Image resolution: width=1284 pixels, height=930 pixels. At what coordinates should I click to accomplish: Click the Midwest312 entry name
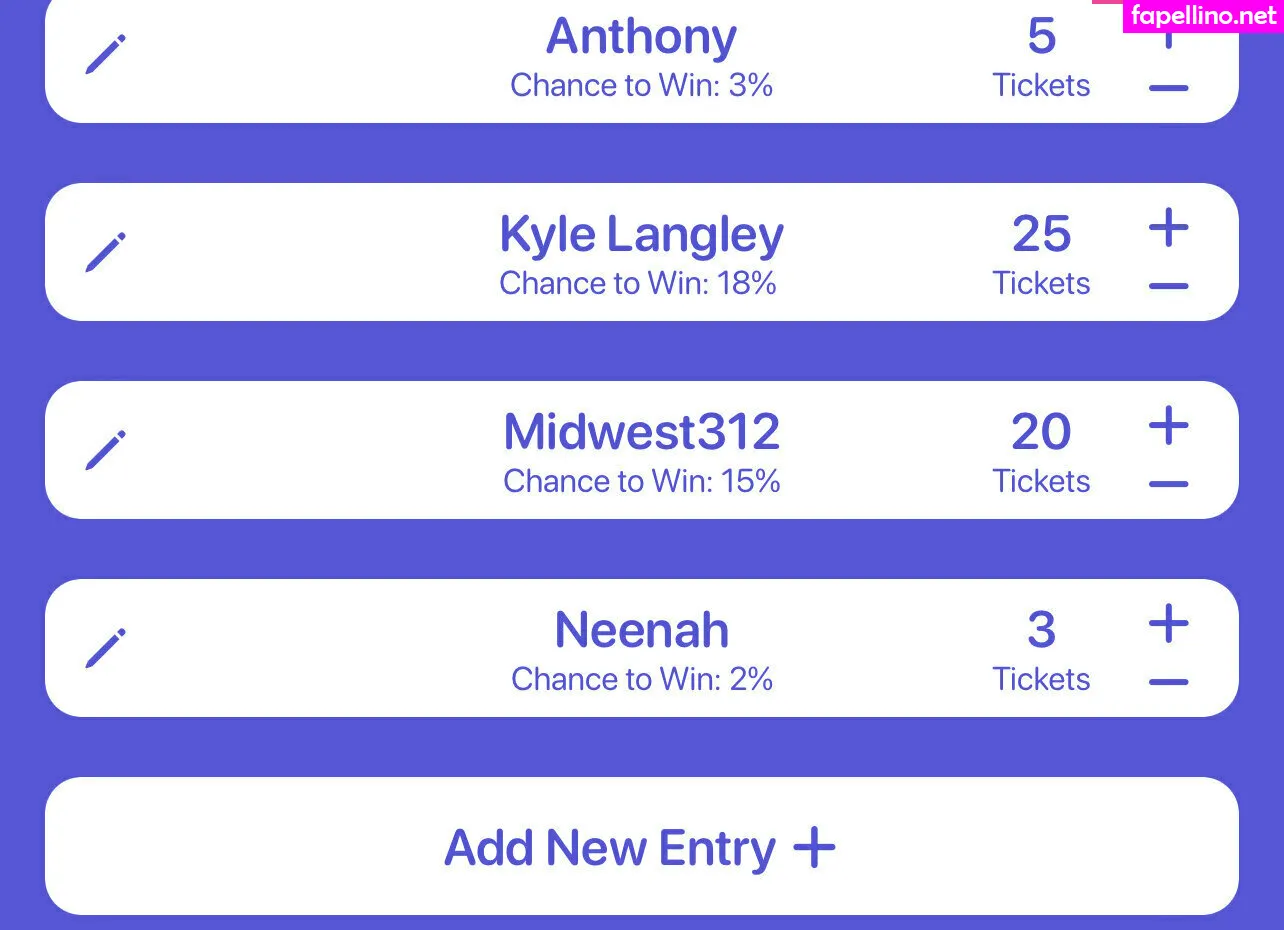(x=641, y=432)
